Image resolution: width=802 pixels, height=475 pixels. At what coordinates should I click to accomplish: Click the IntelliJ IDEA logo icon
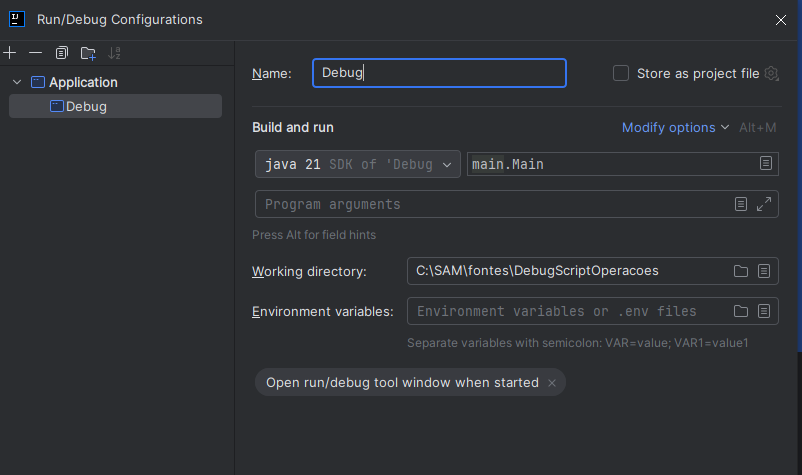(x=17, y=19)
